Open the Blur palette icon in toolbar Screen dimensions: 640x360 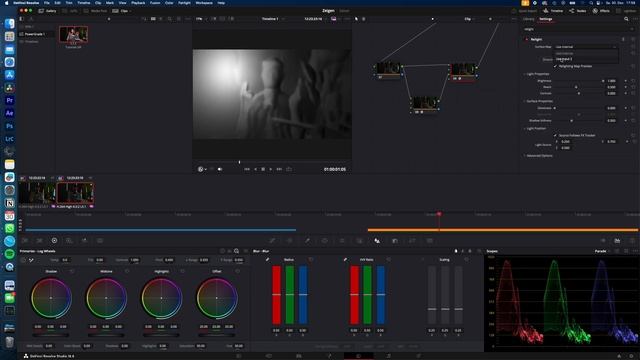coord(377,241)
